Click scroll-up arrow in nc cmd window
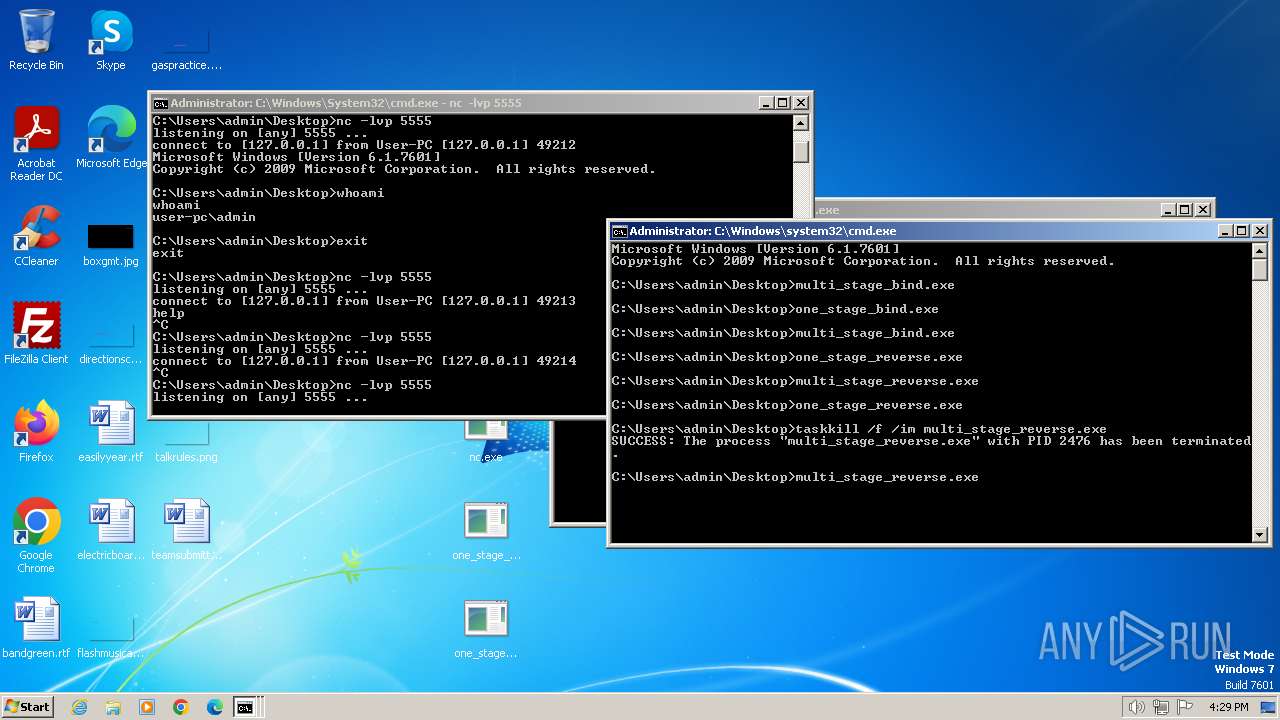 (x=800, y=123)
